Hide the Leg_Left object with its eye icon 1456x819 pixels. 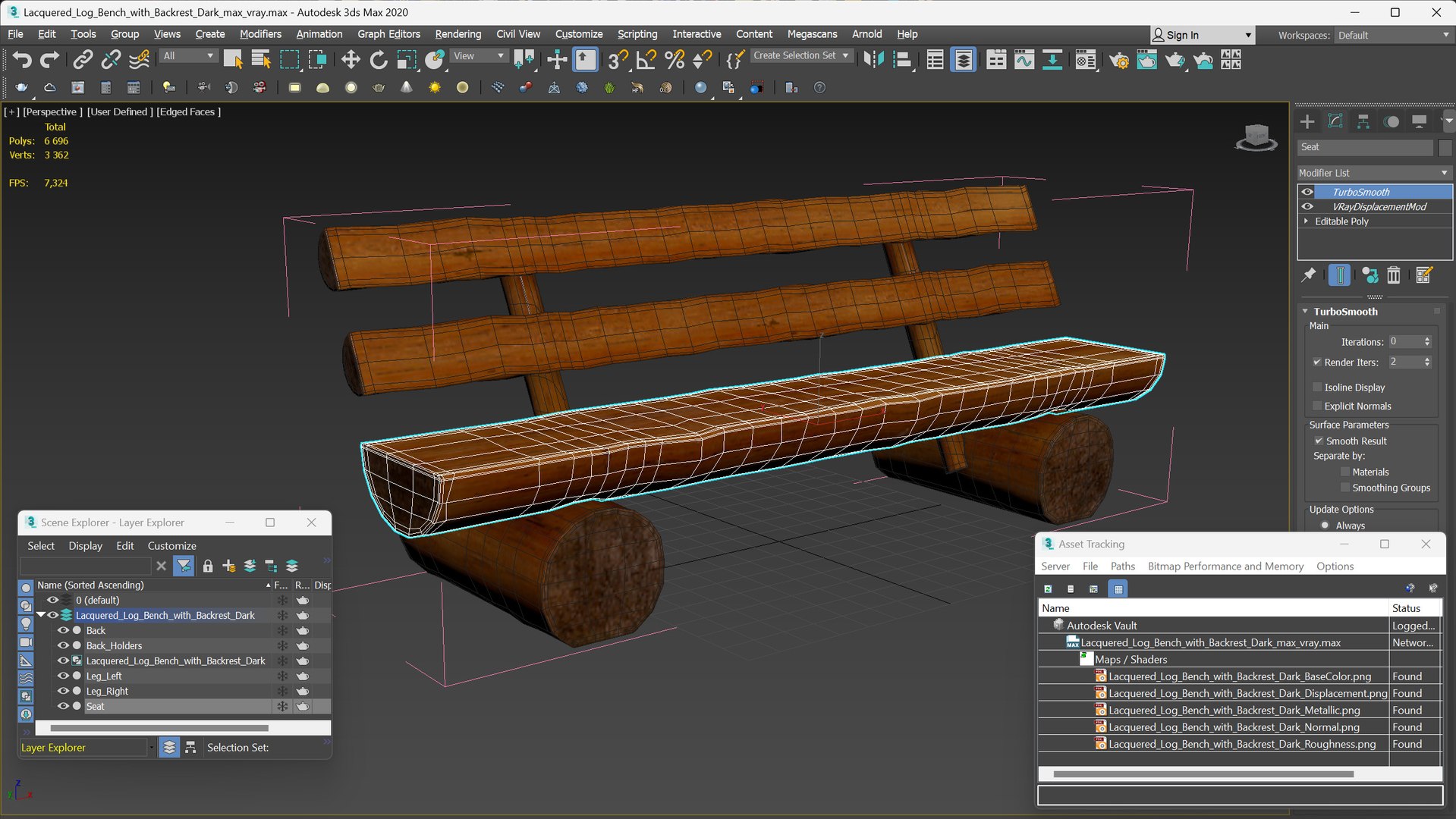(63, 676)
